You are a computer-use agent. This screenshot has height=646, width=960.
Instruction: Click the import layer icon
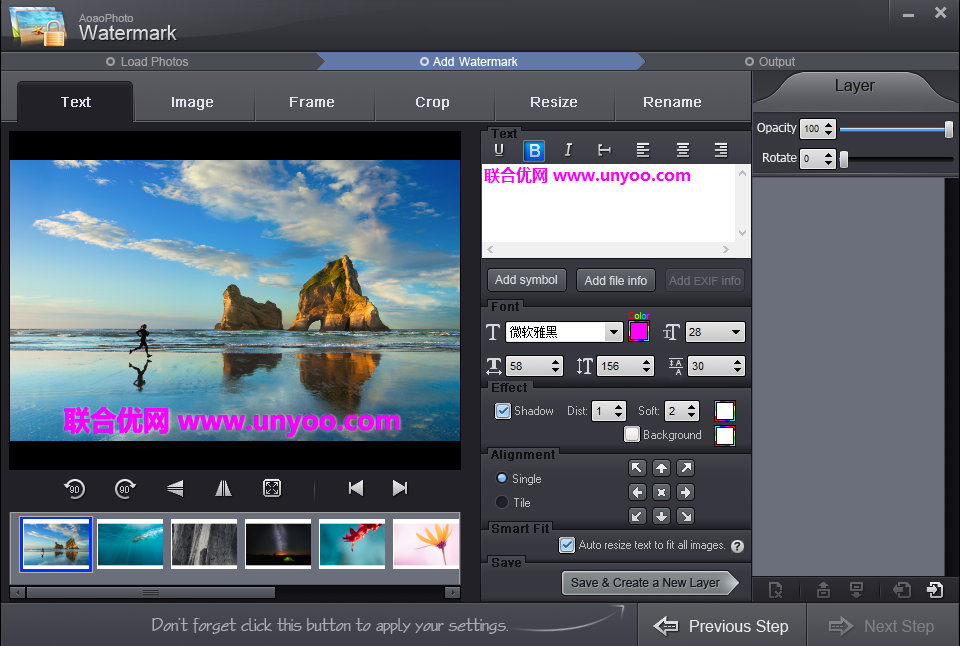coord(902,590)
